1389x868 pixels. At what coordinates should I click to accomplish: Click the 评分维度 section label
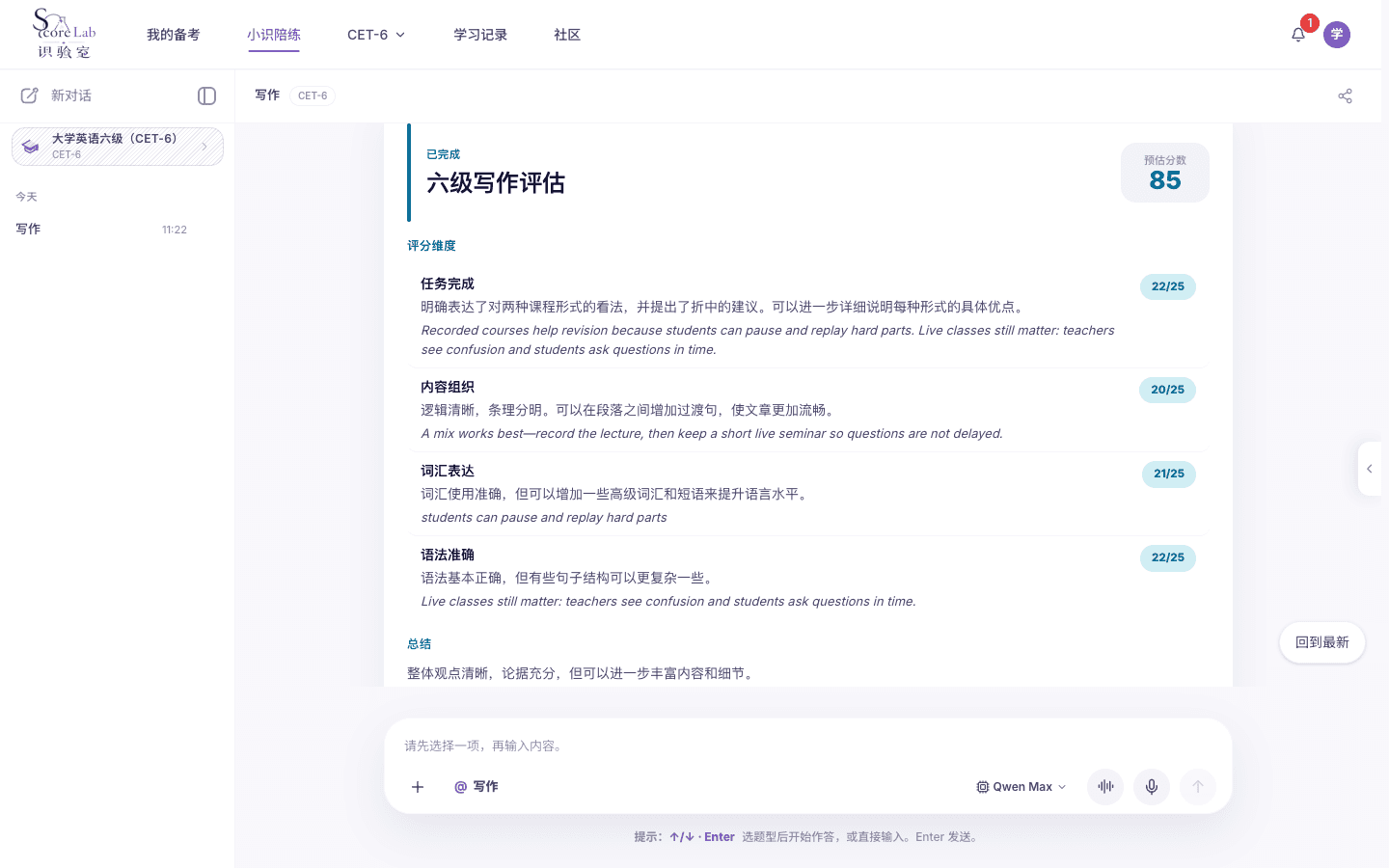pos(431,246)
